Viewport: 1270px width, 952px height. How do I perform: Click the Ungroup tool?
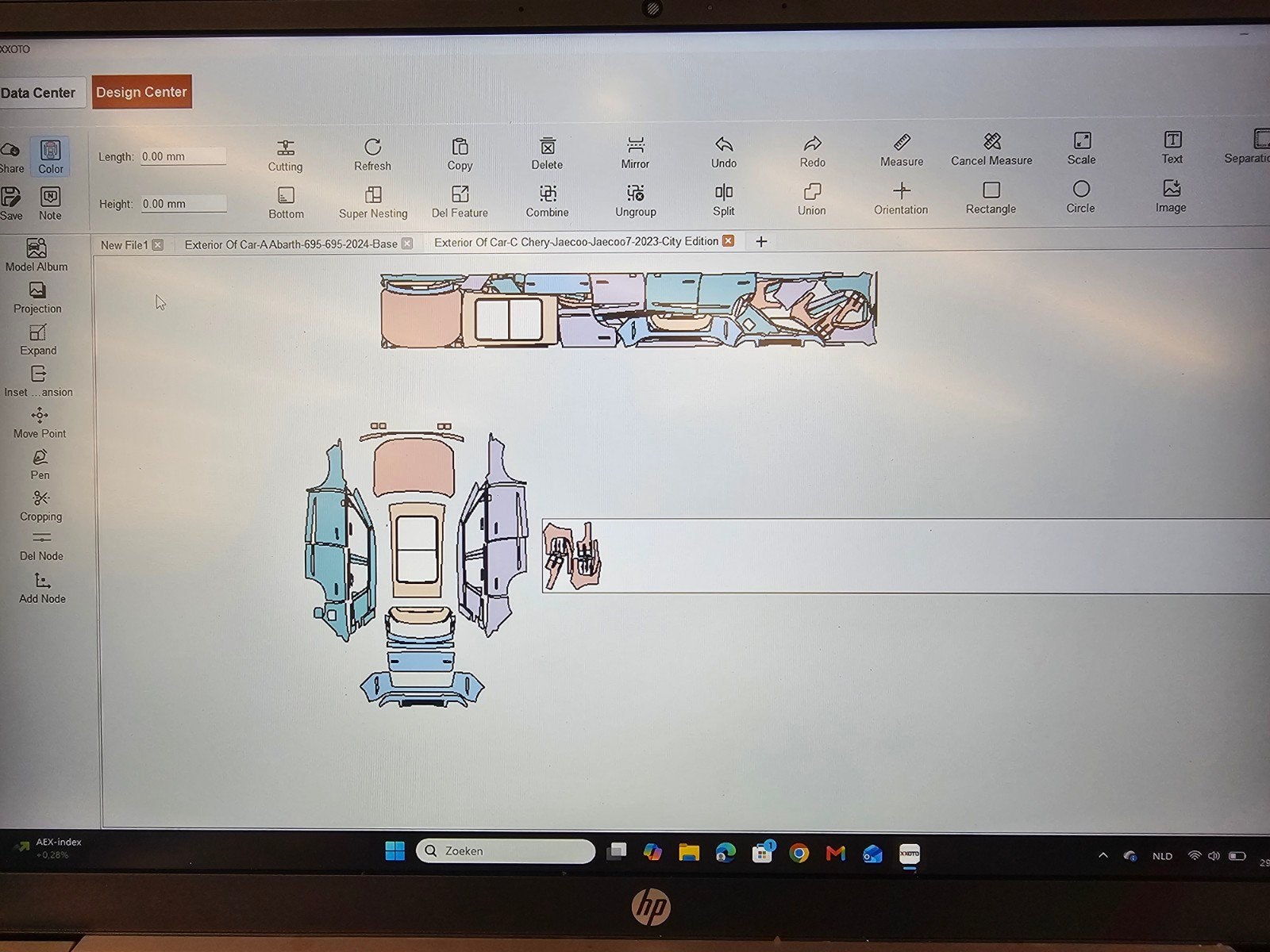point(635,202)
